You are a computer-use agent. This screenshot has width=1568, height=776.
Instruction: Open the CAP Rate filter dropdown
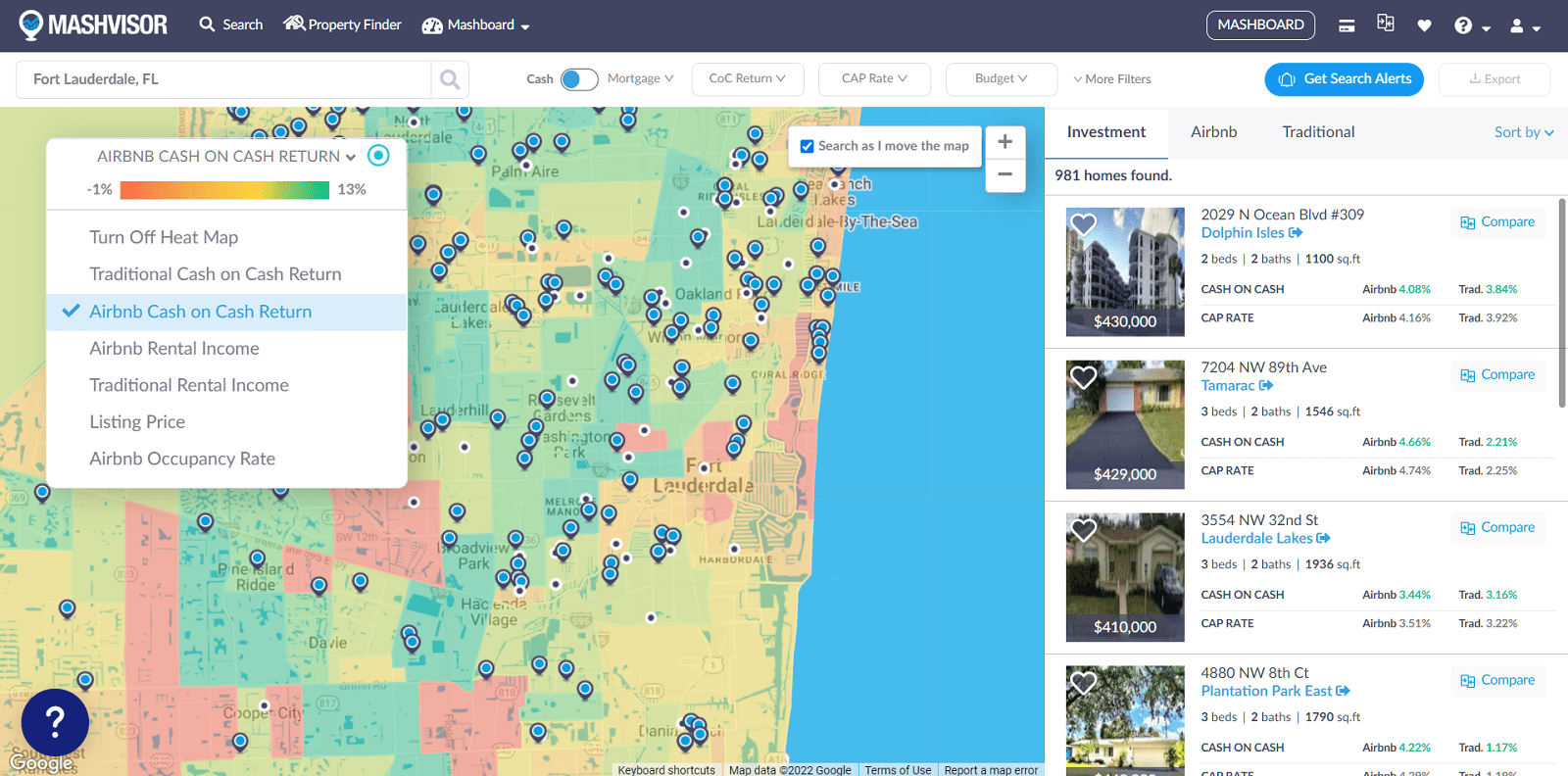874,78
